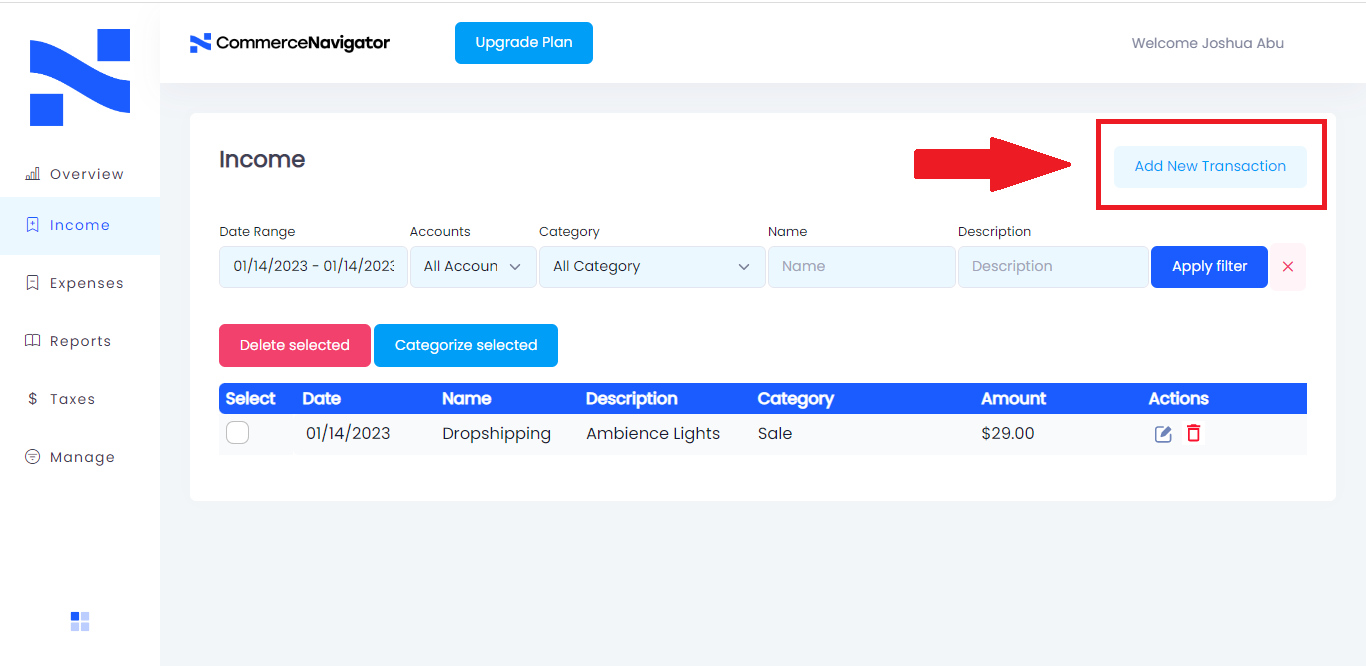This screenshot has height=666, width=1366.
Task: Open the Date Range picker
Action: (x=313, y=267)
